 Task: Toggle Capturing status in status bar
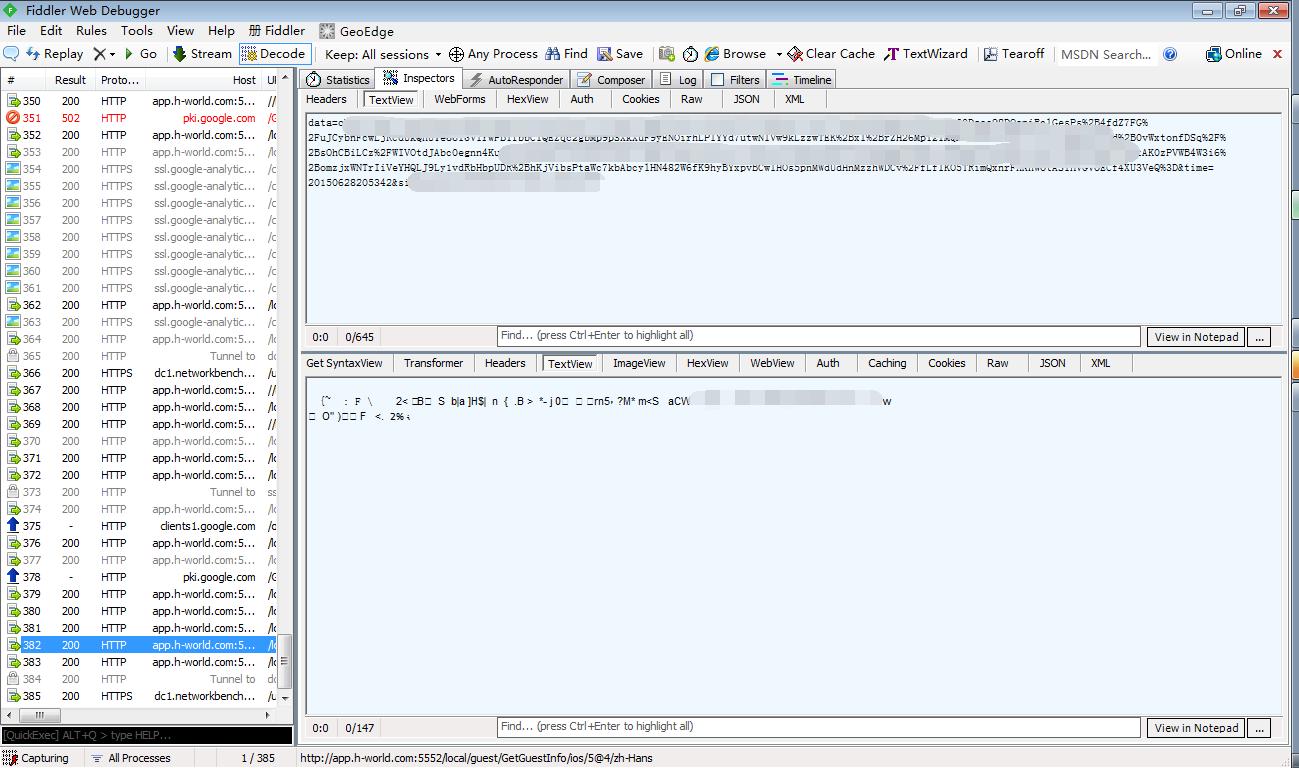click(x=37, y=758)
